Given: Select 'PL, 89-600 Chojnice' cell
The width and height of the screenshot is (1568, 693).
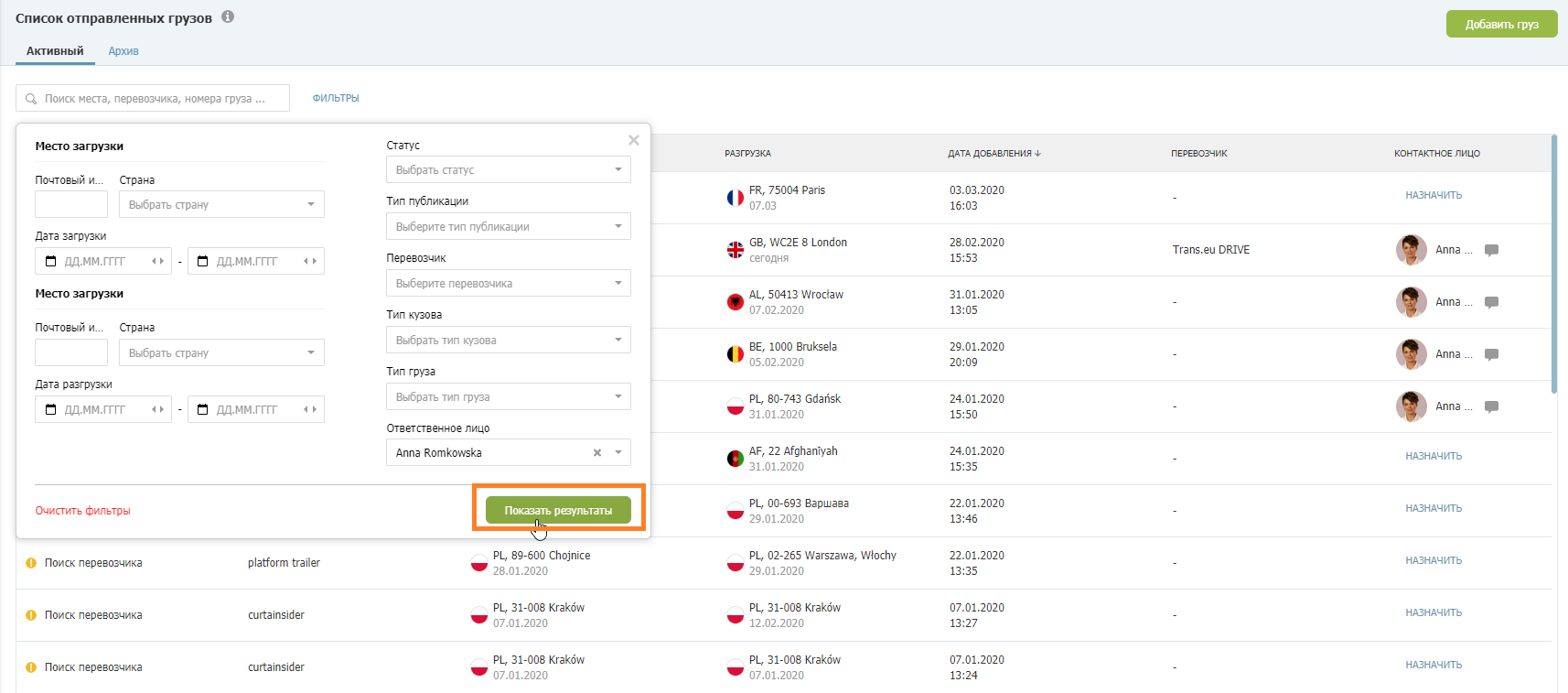Looking at the screenshot, I should click(x=542, y=556).
